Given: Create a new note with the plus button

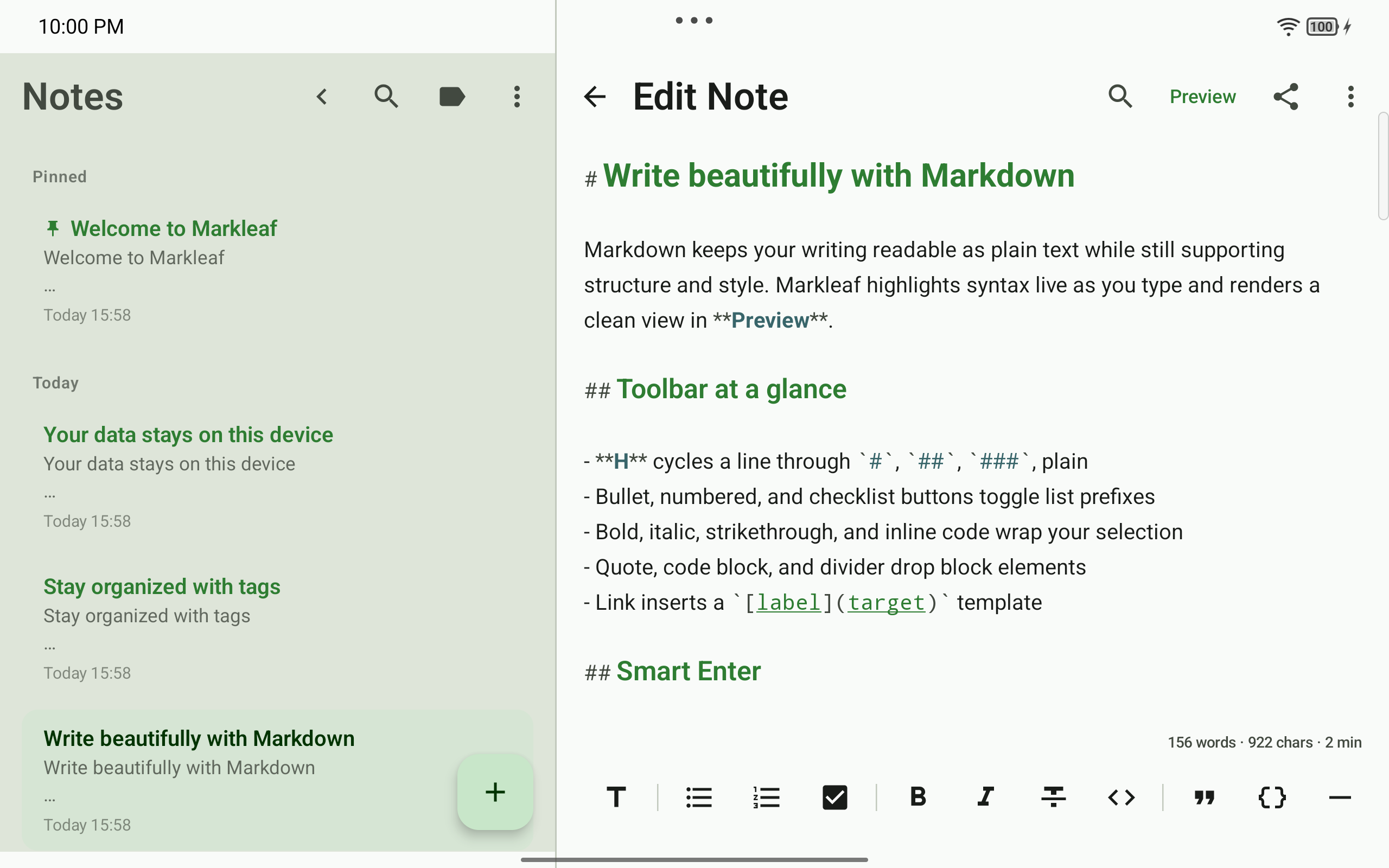Looking at the screenshot, I should click(495, 792).
